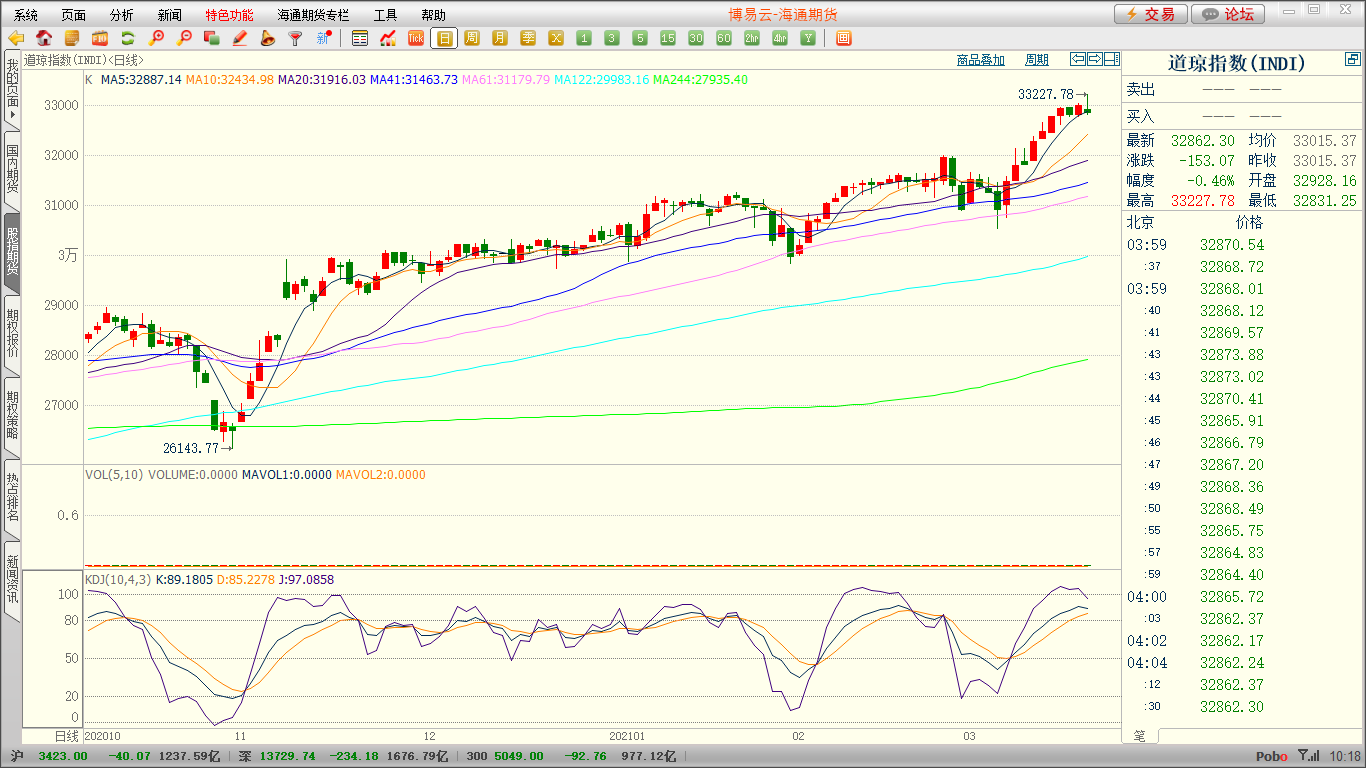Click the left arrow chart navigation icon
The width and height of the screenshot is (1366, 768).
coord(1077,59)
